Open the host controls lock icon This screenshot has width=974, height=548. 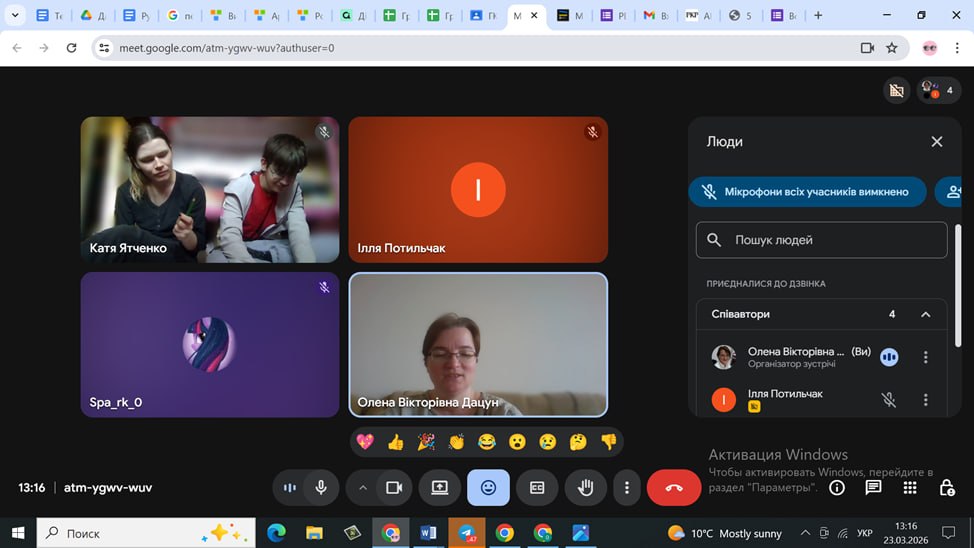click(x=946, y=488)
